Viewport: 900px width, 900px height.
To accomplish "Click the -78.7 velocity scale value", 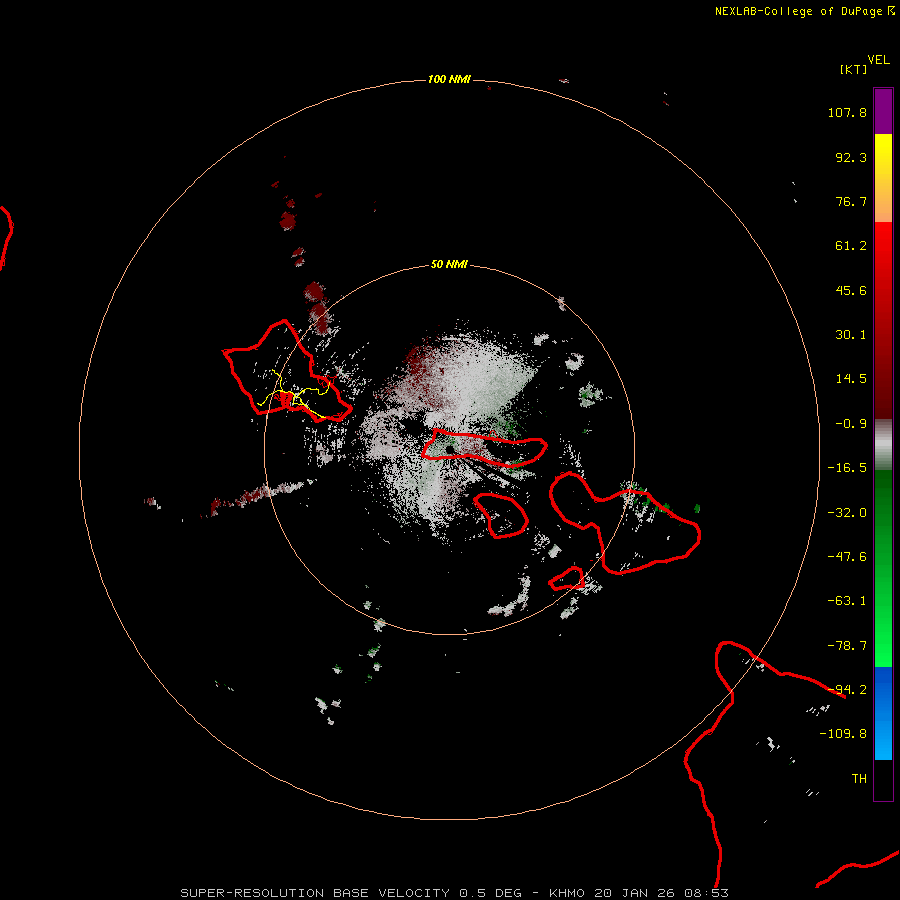I will [847, 646].
